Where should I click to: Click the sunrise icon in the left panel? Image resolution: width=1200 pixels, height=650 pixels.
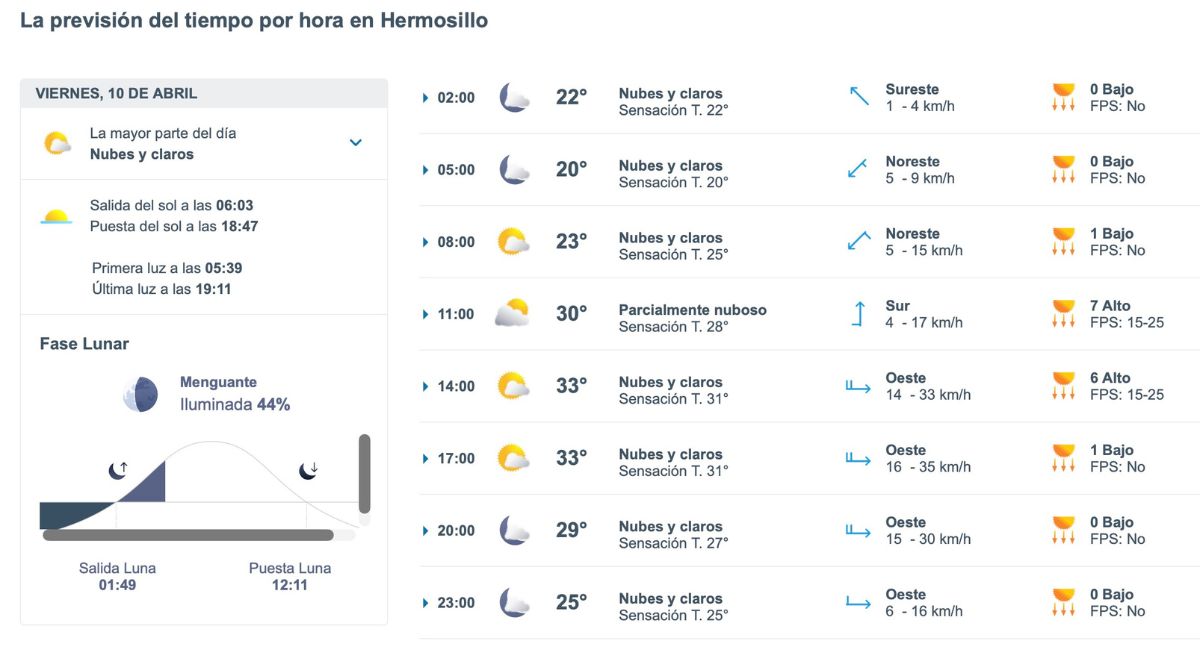click(58, 214)
